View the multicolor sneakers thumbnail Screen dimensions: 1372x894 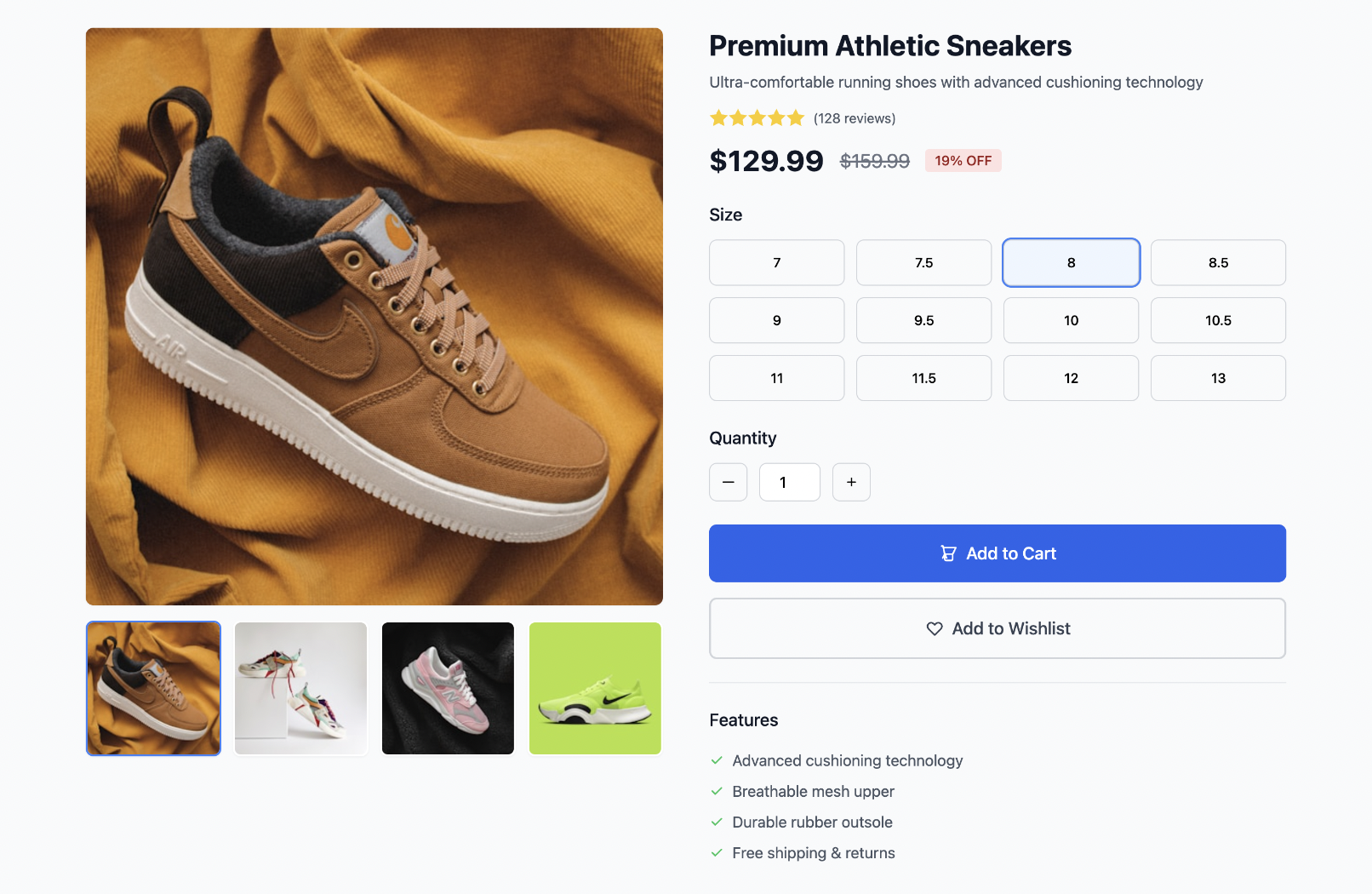[300, 688]
